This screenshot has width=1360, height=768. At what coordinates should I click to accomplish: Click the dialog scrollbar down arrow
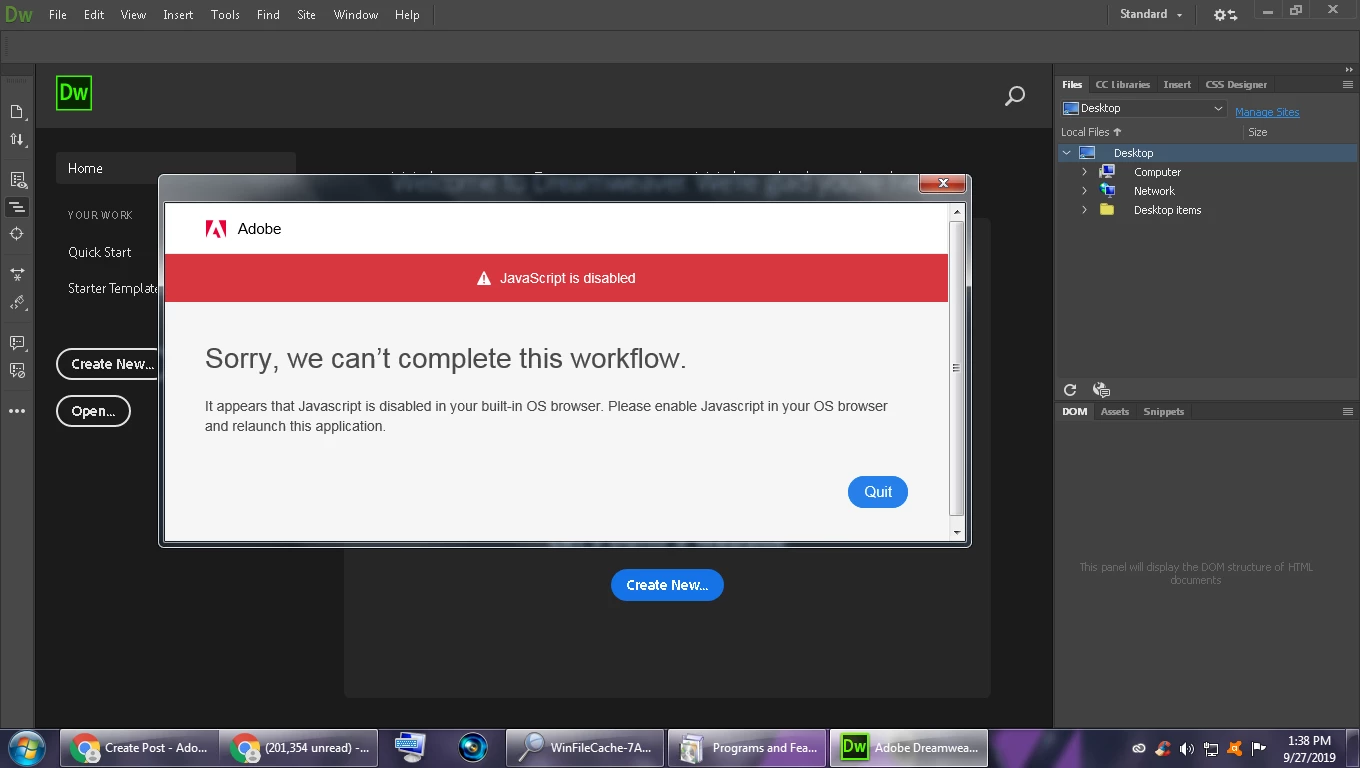[957, 533]
